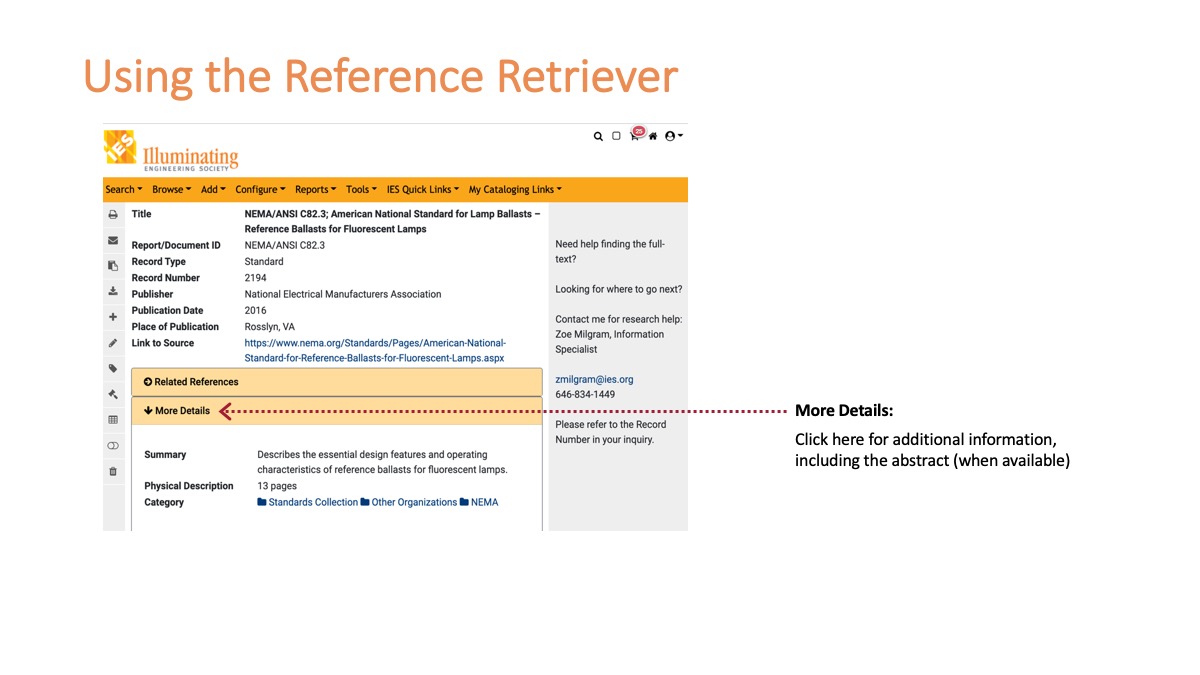
Task: Open the Configure menu
Action: [x=260, y=190]
